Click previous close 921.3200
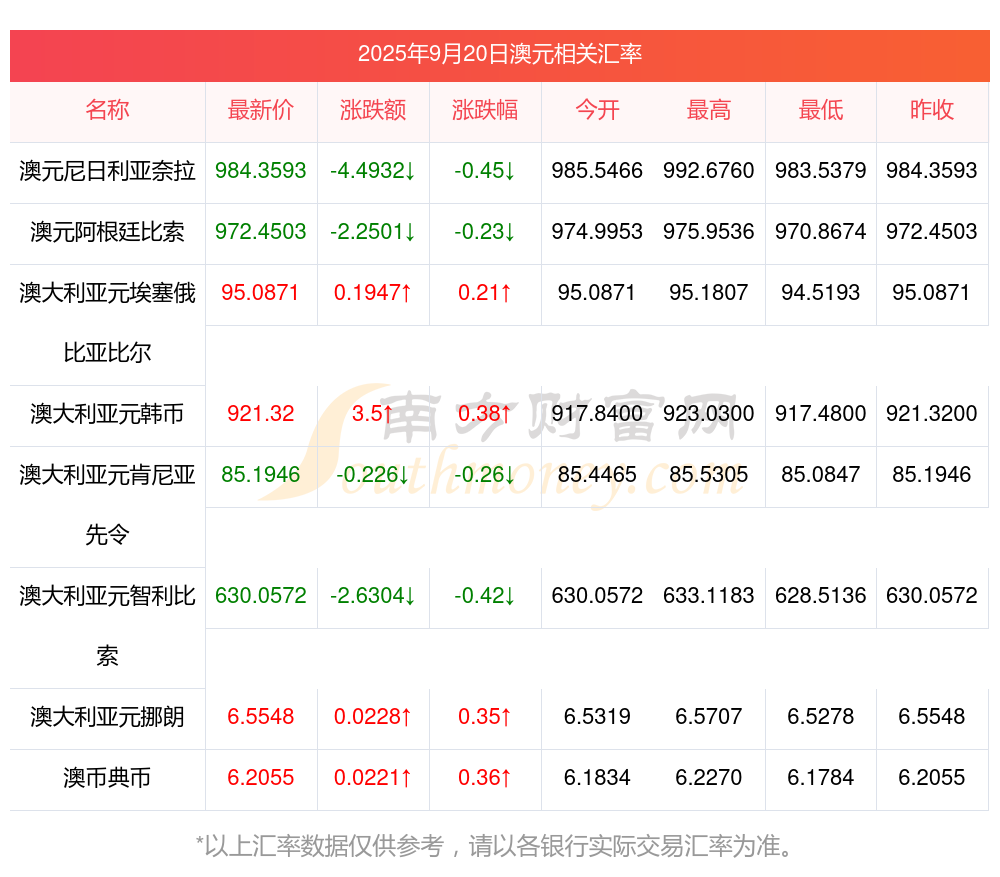1000x877 pixels. tap(932, 414)
